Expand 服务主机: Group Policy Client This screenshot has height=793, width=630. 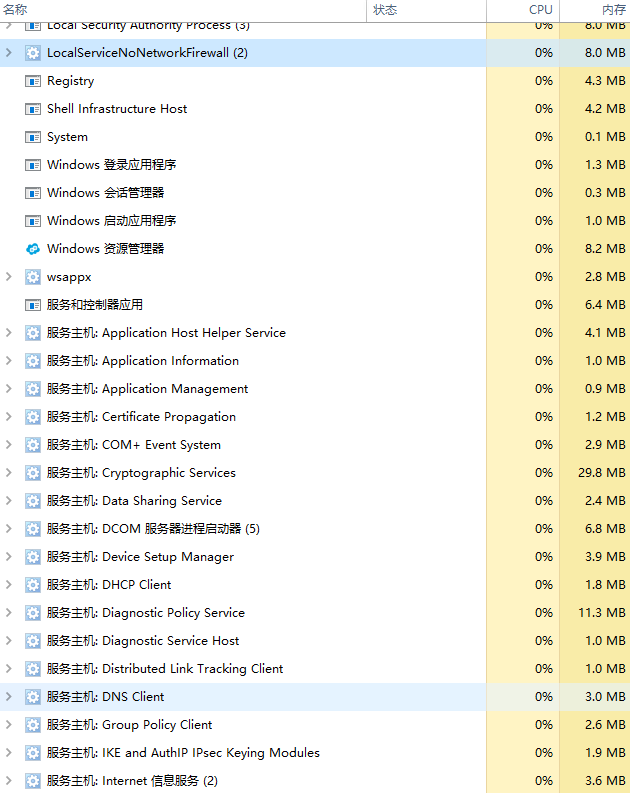click(x=9, y=725)
